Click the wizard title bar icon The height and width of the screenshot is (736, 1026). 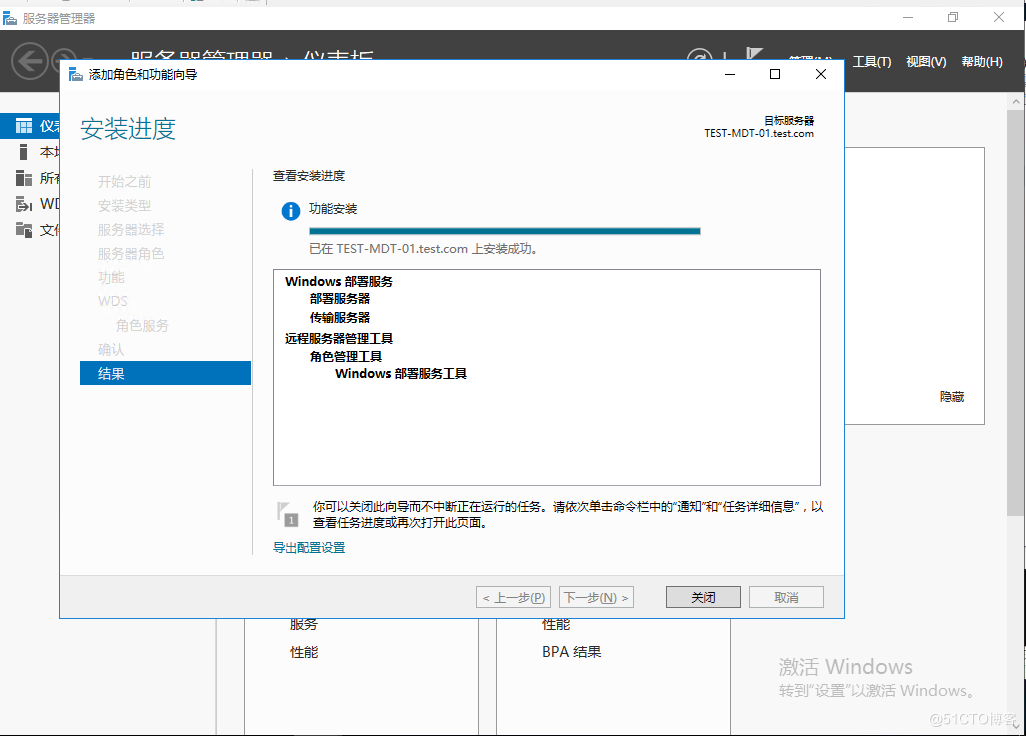click(76, 75)
